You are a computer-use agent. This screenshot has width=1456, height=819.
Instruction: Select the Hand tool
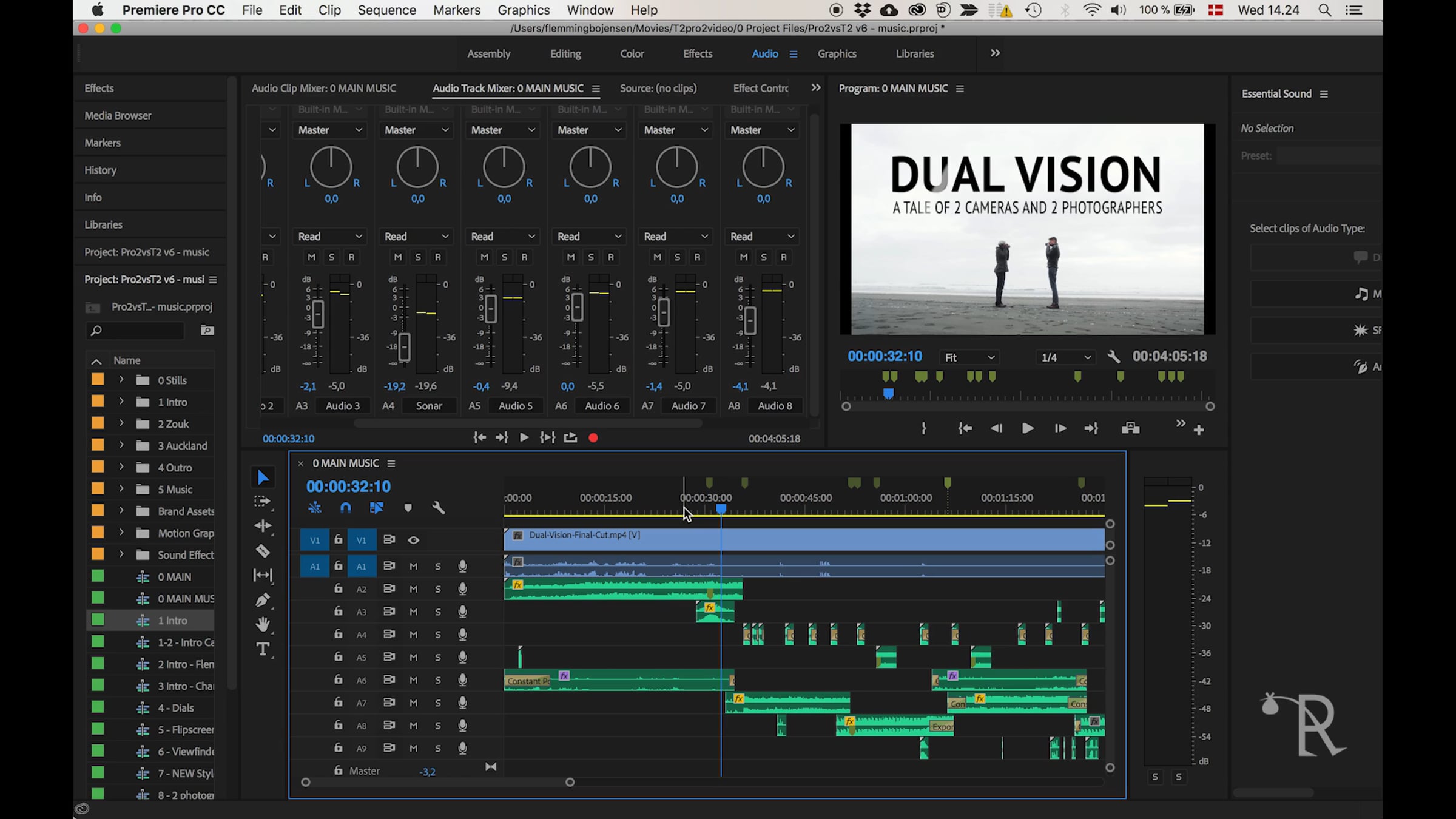[x=263, y=624]
